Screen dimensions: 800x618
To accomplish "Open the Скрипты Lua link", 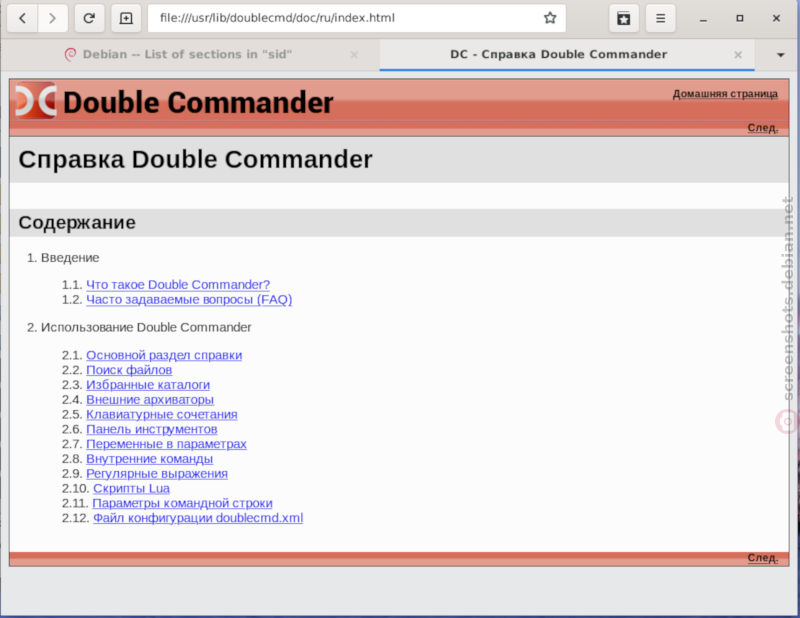I will pyautogui.click(x=131, y=488).
